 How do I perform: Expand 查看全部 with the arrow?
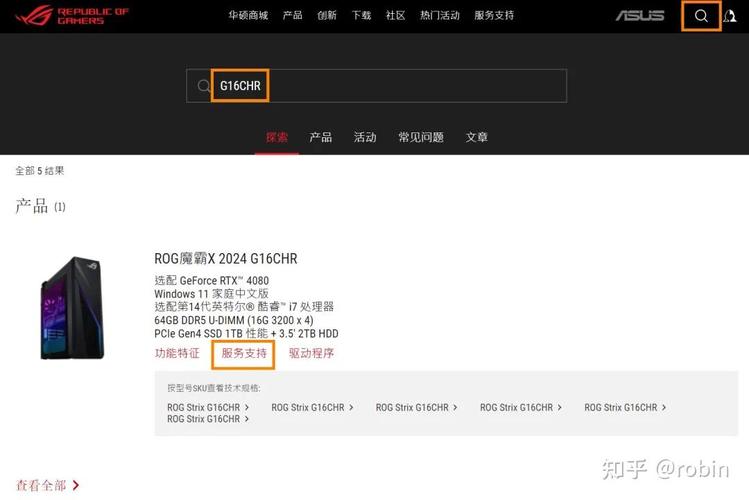(x=48, y=486)
